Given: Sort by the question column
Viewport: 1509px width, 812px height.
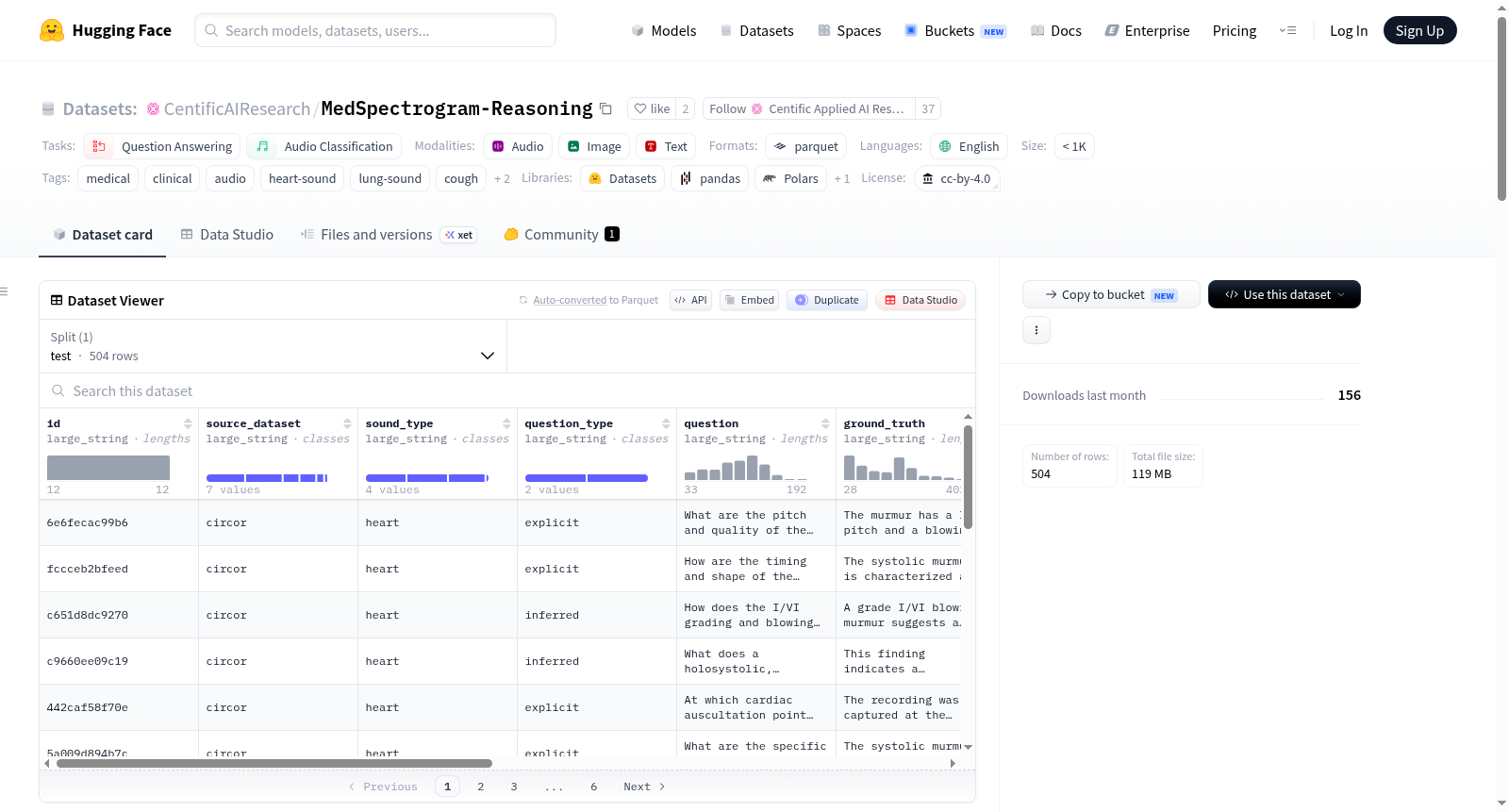Looking at the screenshot, I should [x=825, y=423].
